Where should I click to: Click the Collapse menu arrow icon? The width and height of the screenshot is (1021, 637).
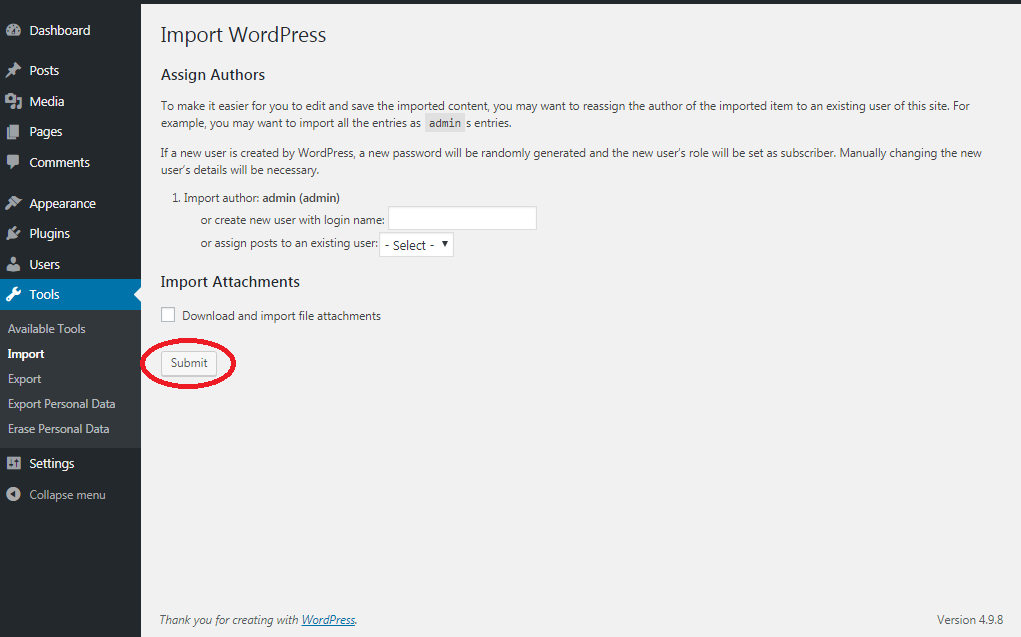[x=13, y=494]
